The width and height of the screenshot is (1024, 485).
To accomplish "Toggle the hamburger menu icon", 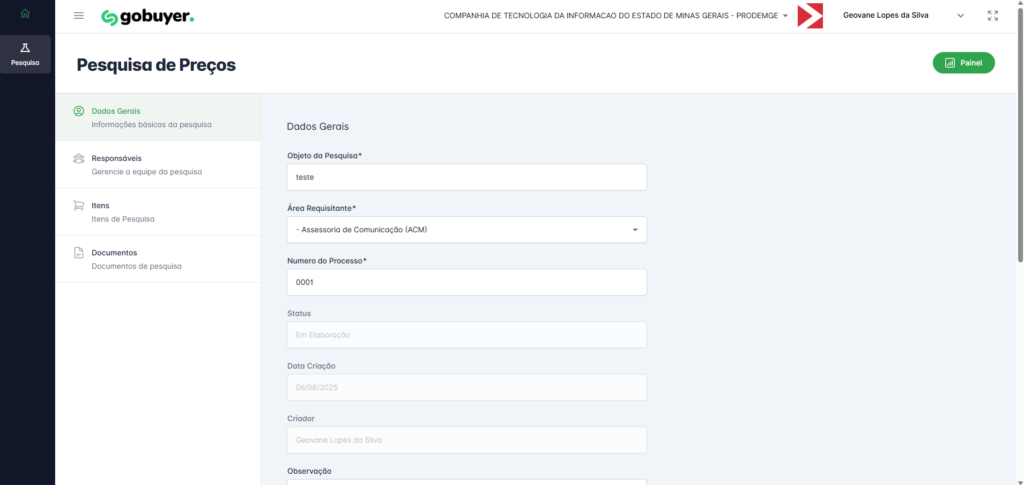I will (x=79, y=16).
